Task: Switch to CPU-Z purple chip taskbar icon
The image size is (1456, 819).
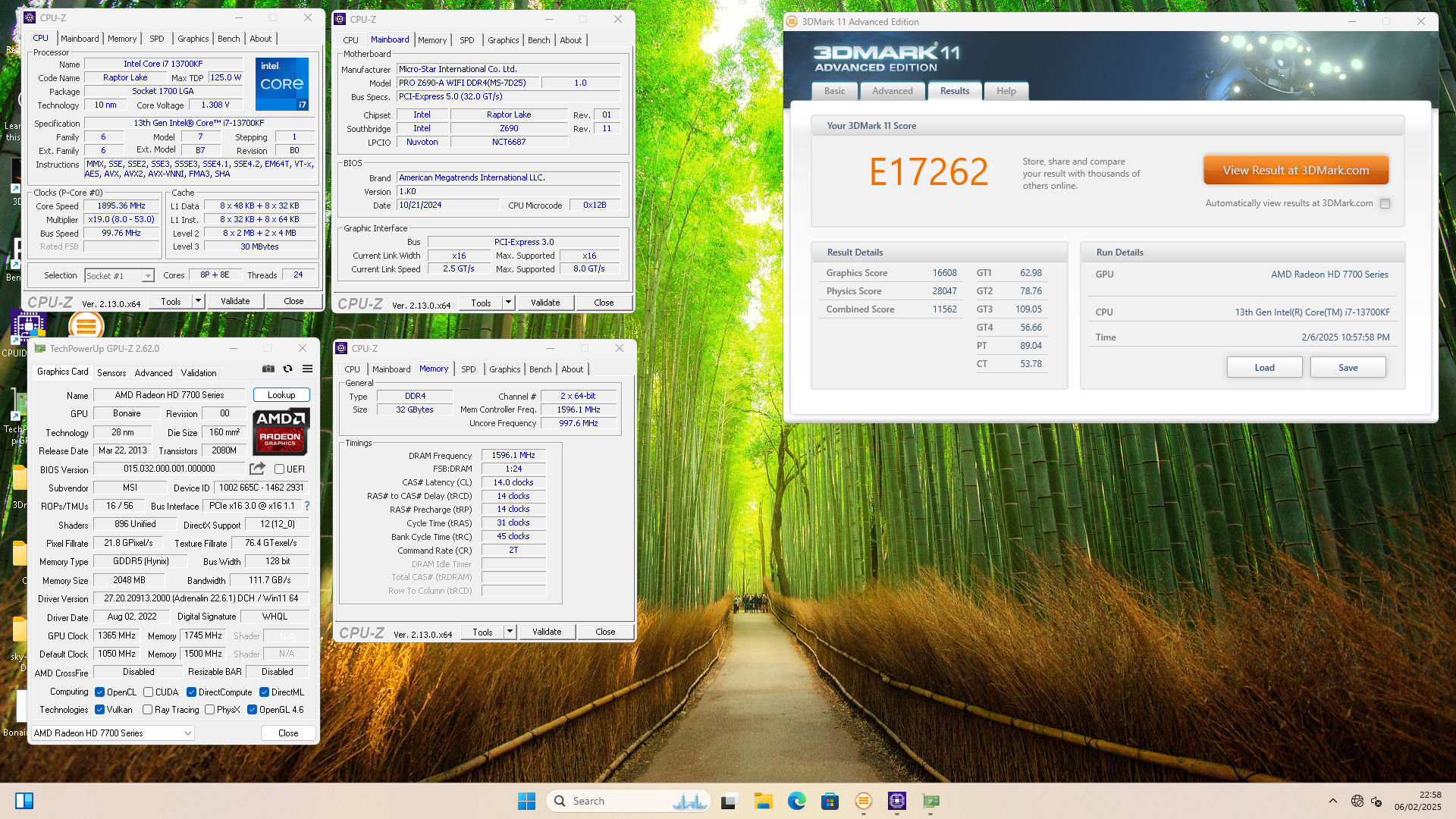Action: 897,801
